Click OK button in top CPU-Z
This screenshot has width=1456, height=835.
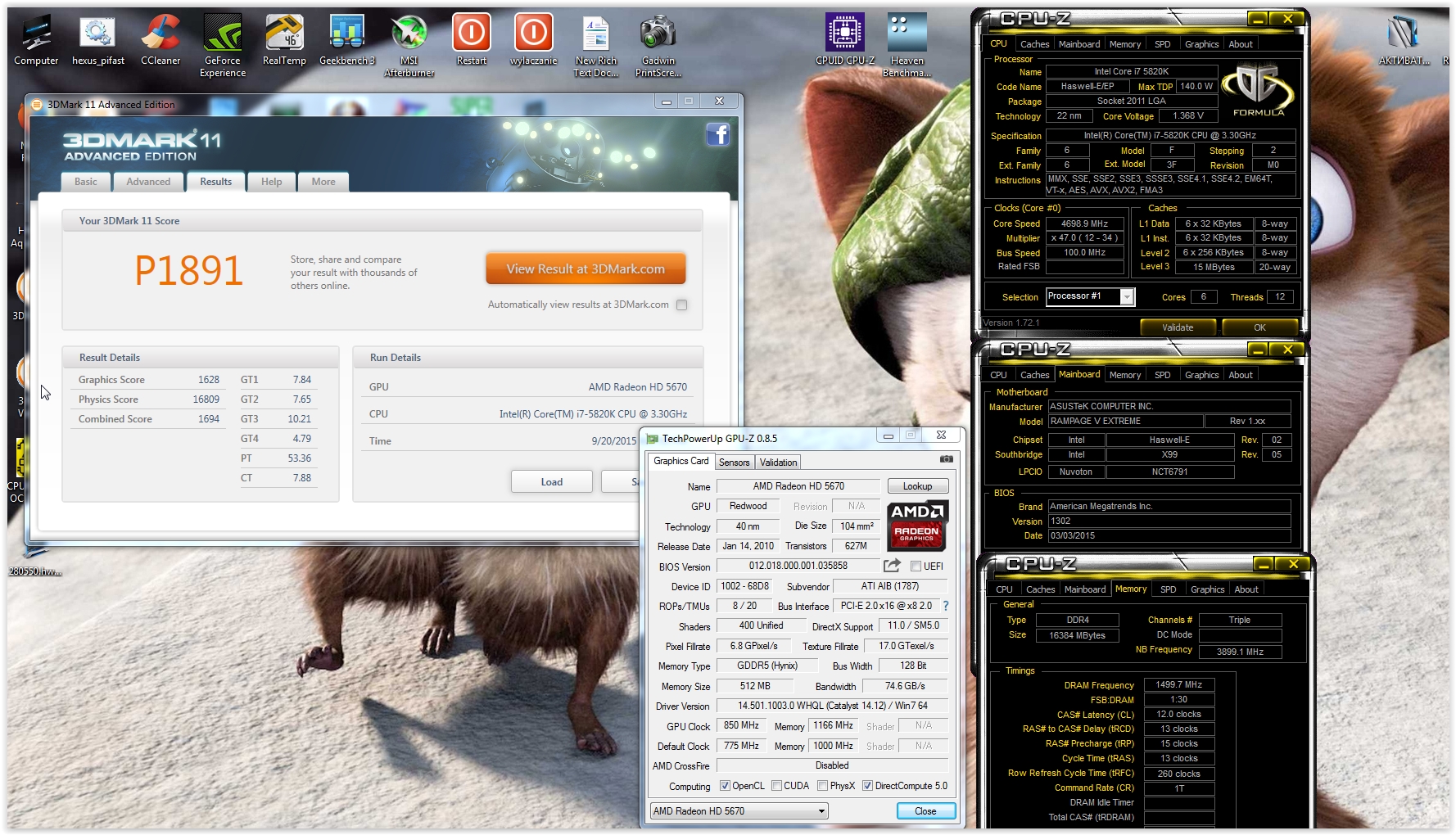[1259, 327]
